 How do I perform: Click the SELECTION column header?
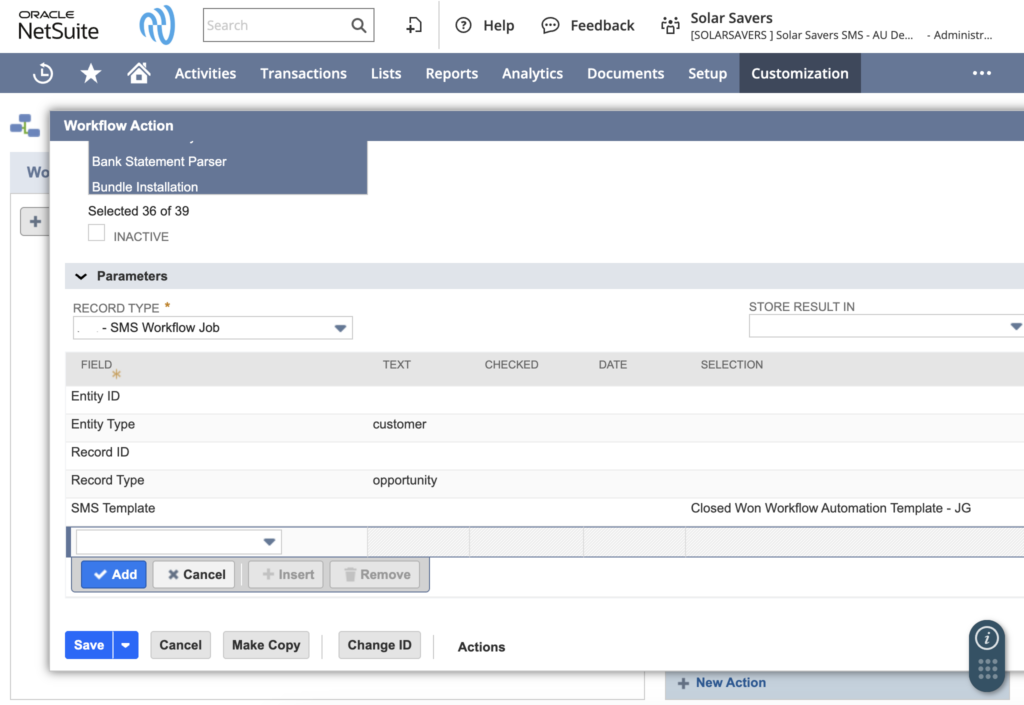[x=731, y=365]
